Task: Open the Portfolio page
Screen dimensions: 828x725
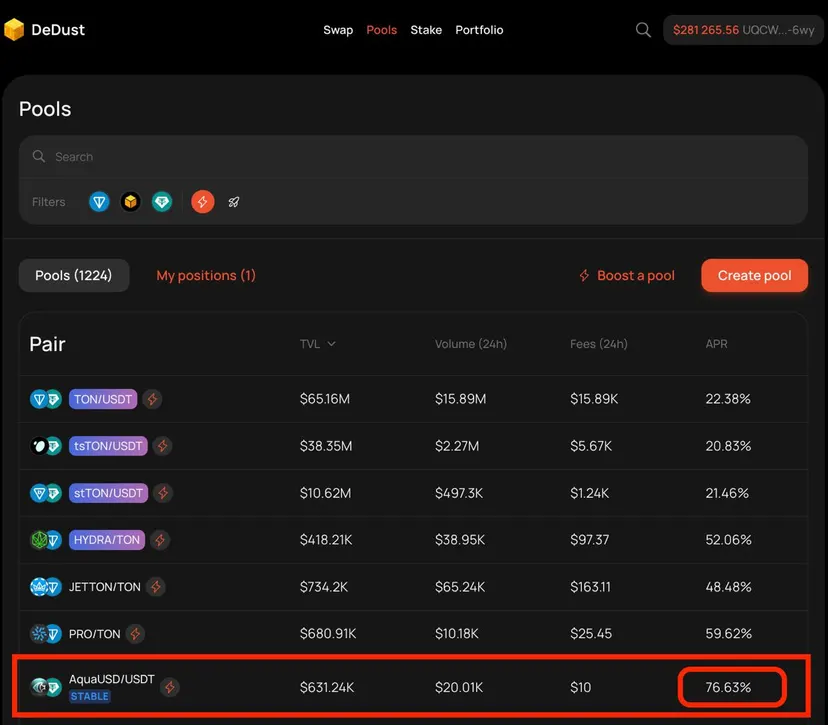Action: 479,30
